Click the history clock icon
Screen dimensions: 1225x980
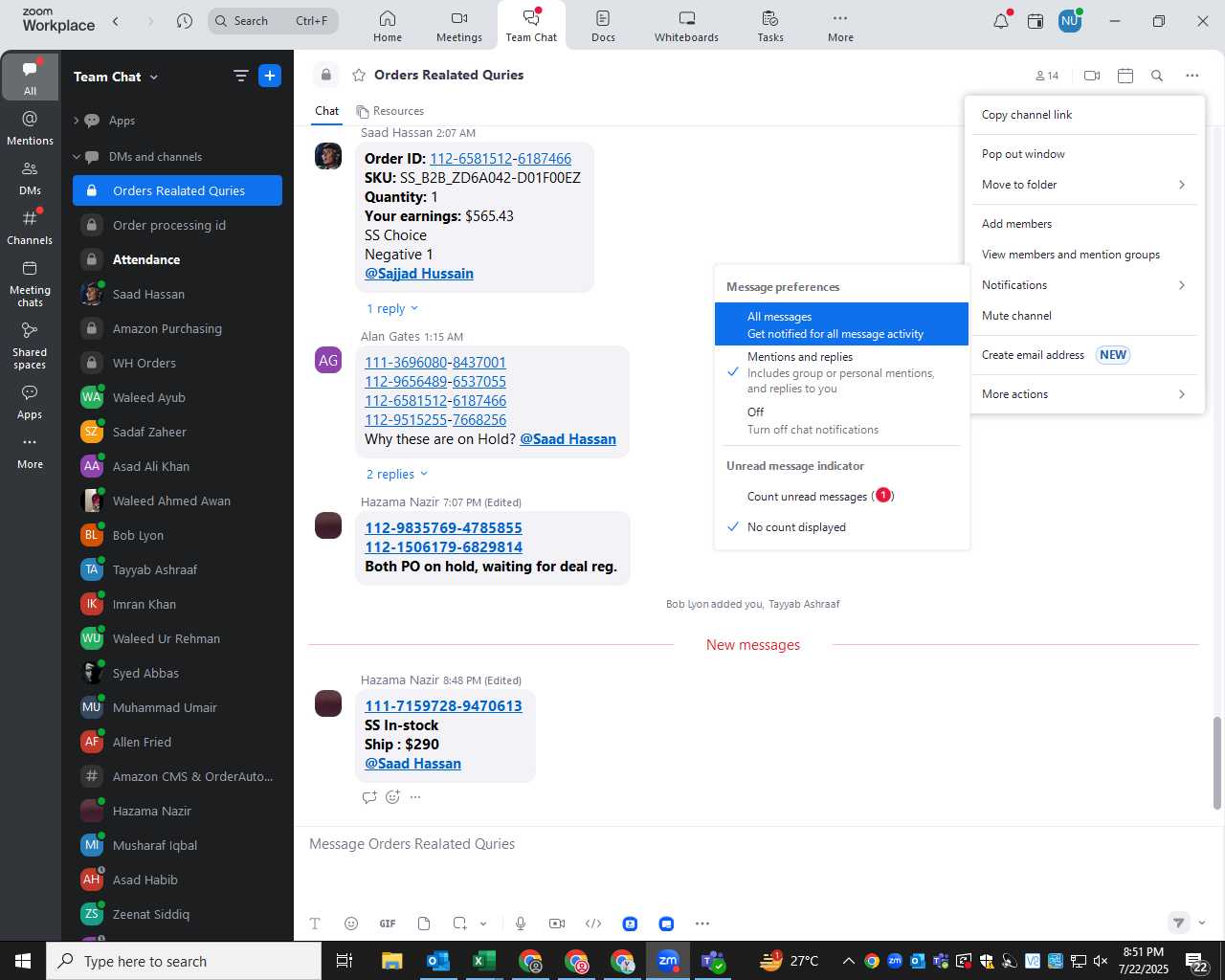(x=185, y=21)
